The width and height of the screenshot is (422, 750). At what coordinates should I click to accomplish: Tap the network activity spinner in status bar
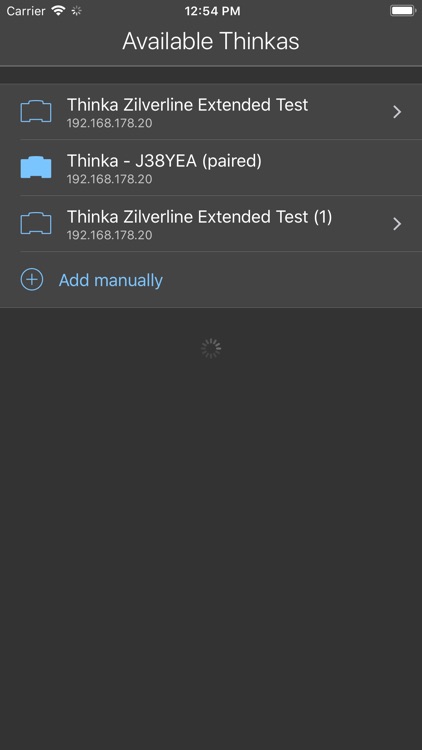pyautogui.click(x=77, y=11)
